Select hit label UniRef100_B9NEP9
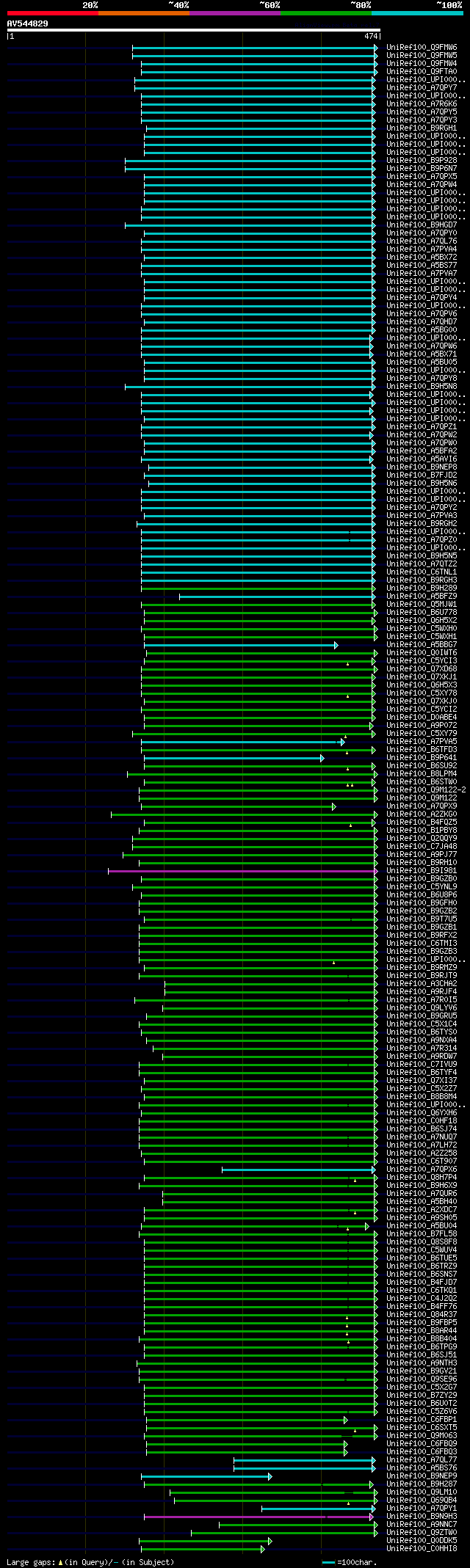 tap(422, 1476)
